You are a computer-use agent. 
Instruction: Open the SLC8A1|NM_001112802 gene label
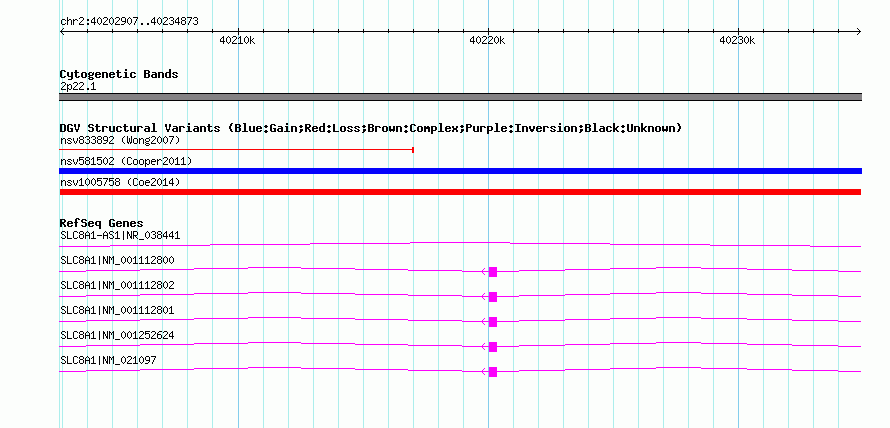(x=117, y=286)
